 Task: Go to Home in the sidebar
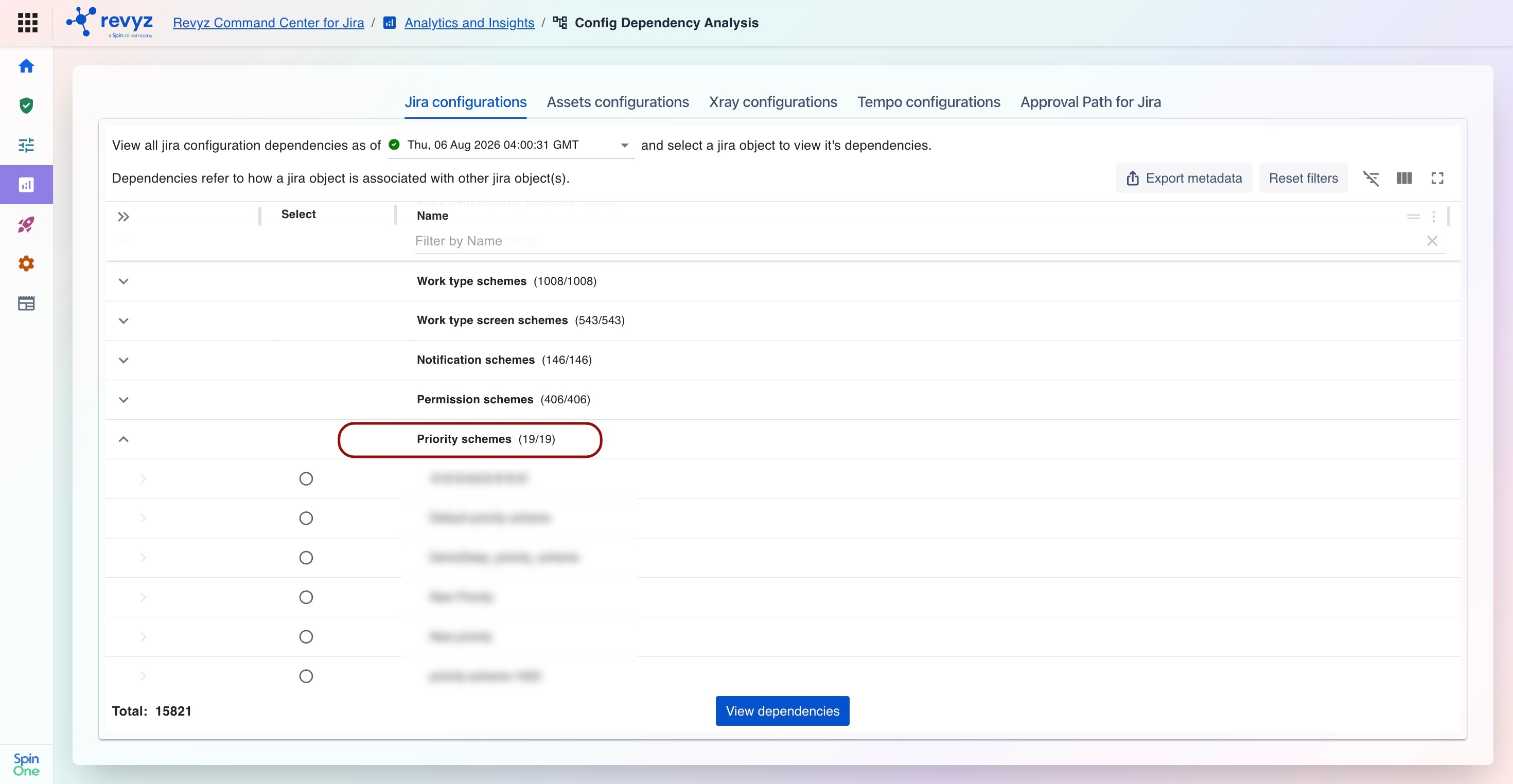click(26, 66)
